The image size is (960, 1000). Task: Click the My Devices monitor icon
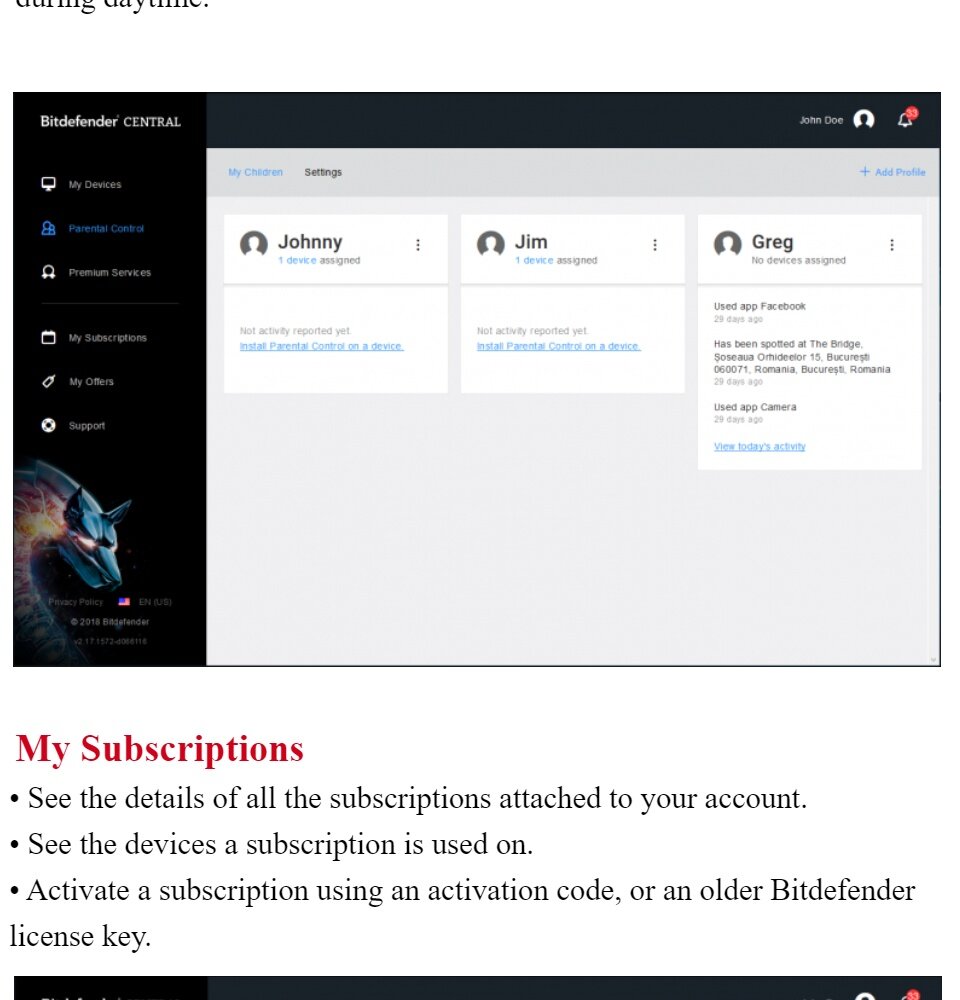click(48, 184)
